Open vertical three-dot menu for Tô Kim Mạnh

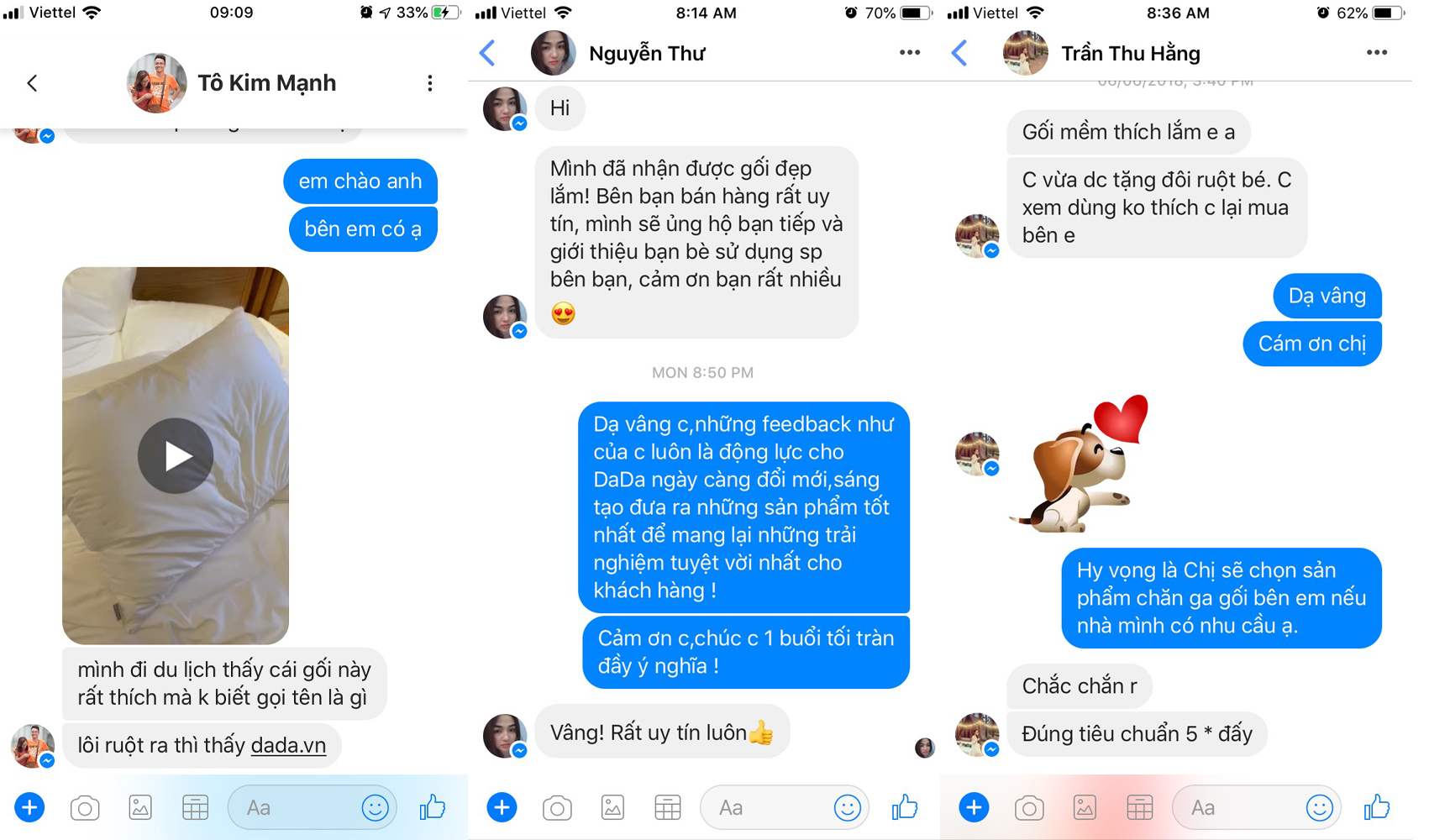point(430,82)
